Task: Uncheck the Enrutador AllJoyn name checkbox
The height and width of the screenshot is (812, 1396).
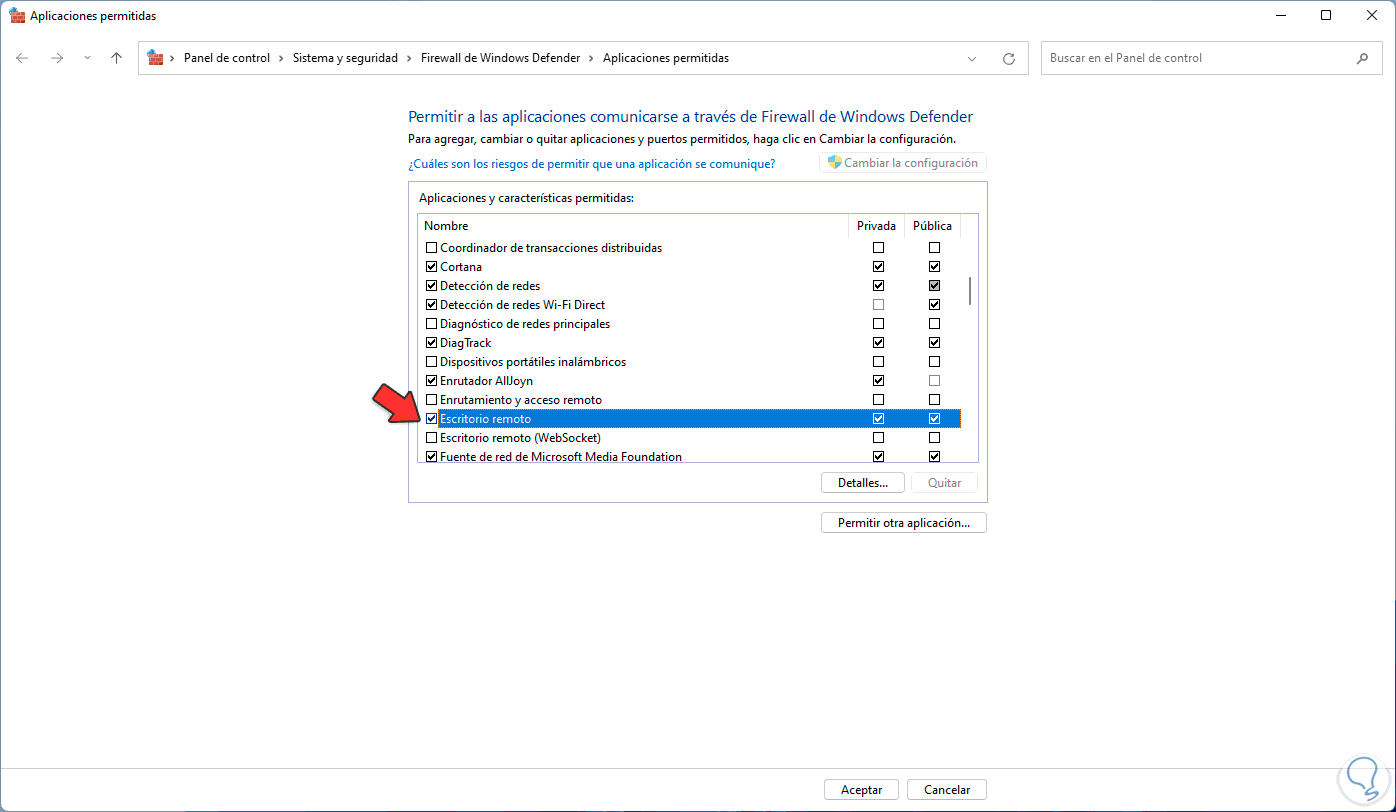Action: coord(432,381)
